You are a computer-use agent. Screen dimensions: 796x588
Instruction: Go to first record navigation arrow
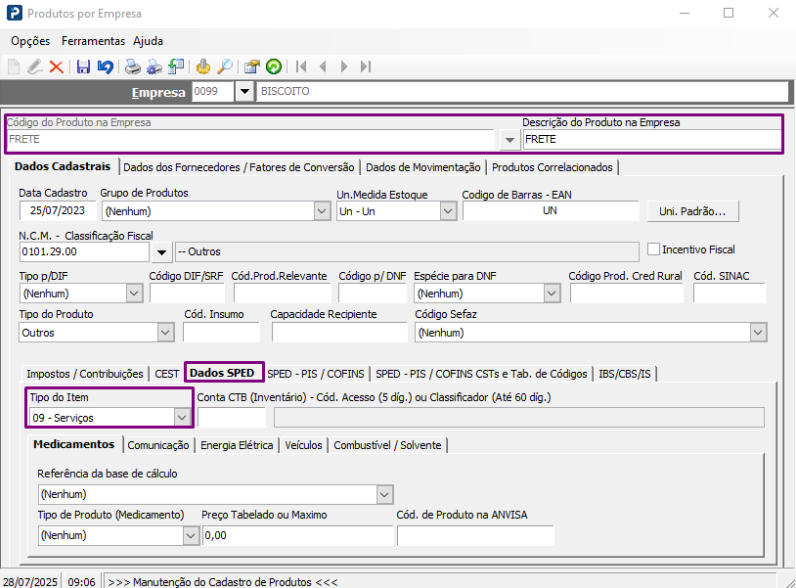click(300, 67)
